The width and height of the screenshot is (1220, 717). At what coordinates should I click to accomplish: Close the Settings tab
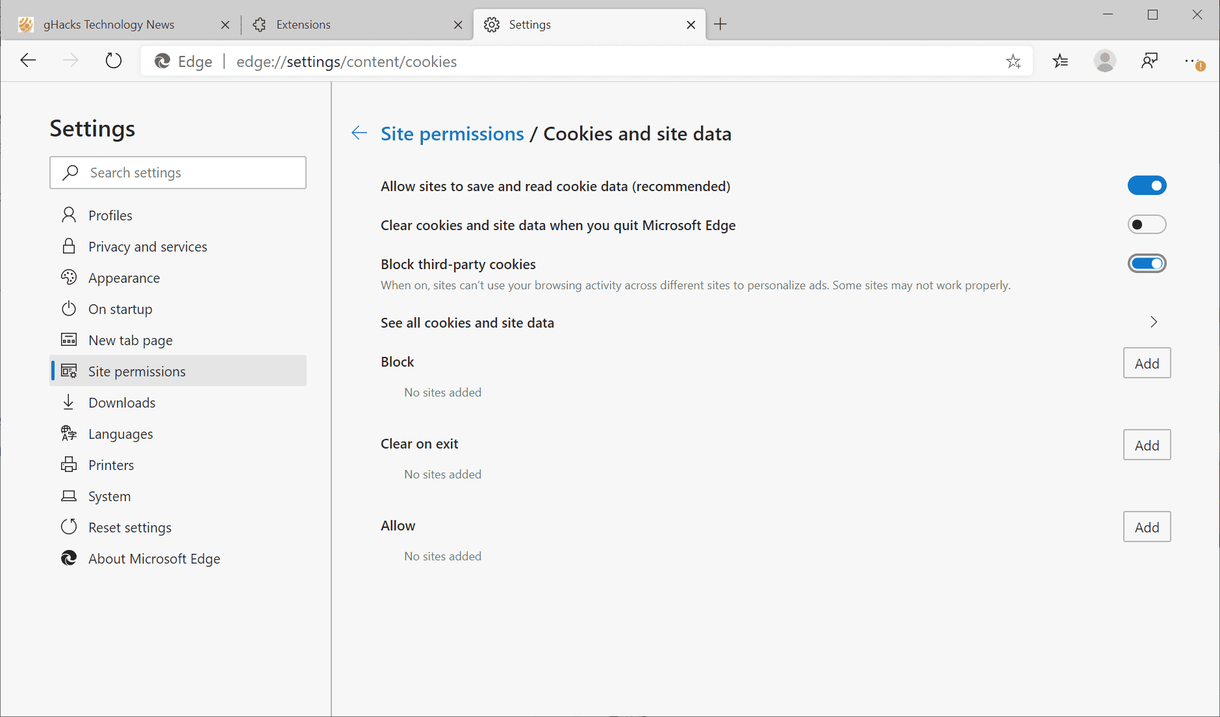point(691,24)
